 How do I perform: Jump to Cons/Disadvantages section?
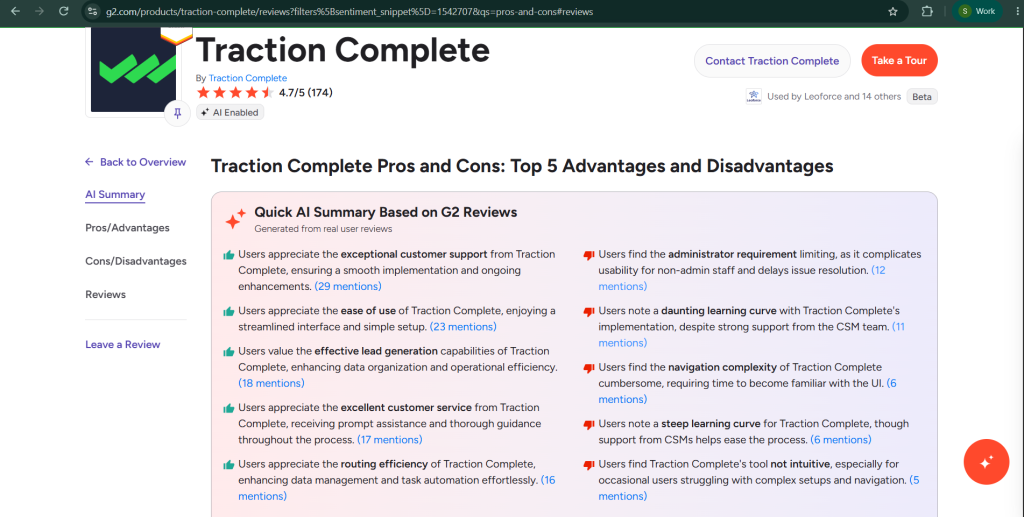(x=136, y=261)
